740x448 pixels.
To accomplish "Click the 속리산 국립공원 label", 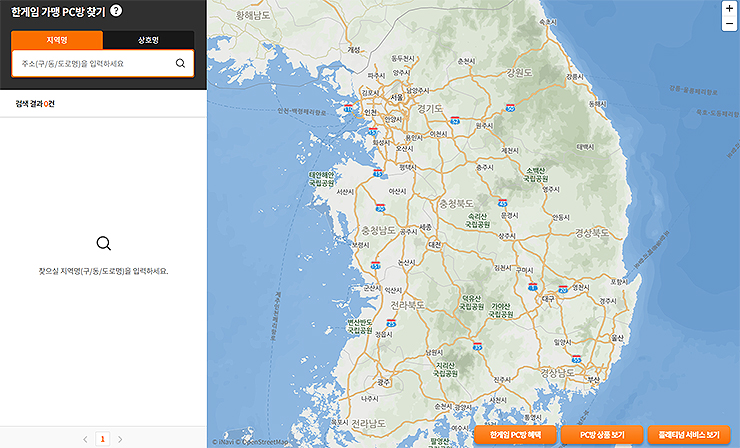I will coord(478,220).
